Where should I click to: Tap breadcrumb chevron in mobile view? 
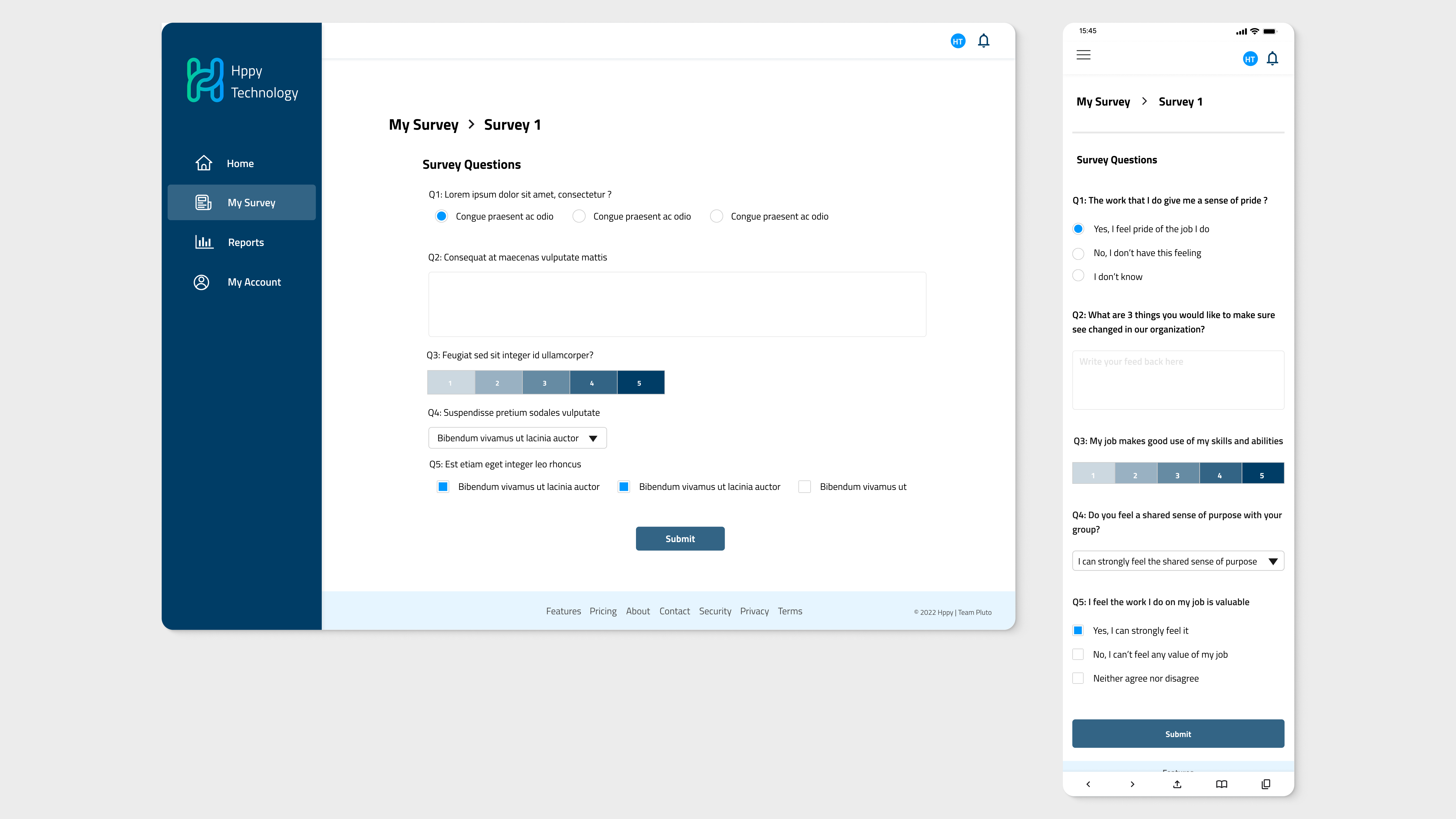click(1144, 101)
